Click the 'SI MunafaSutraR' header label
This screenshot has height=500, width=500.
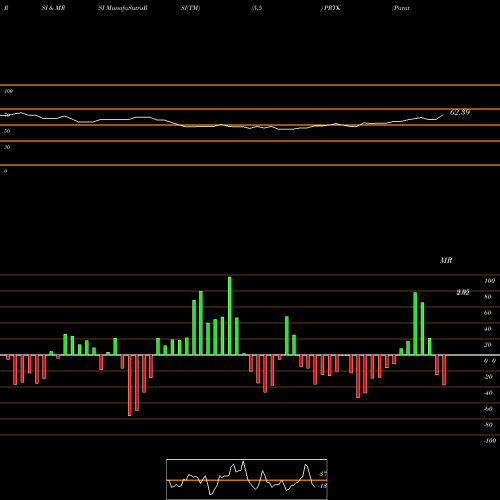tap(123, 8)
